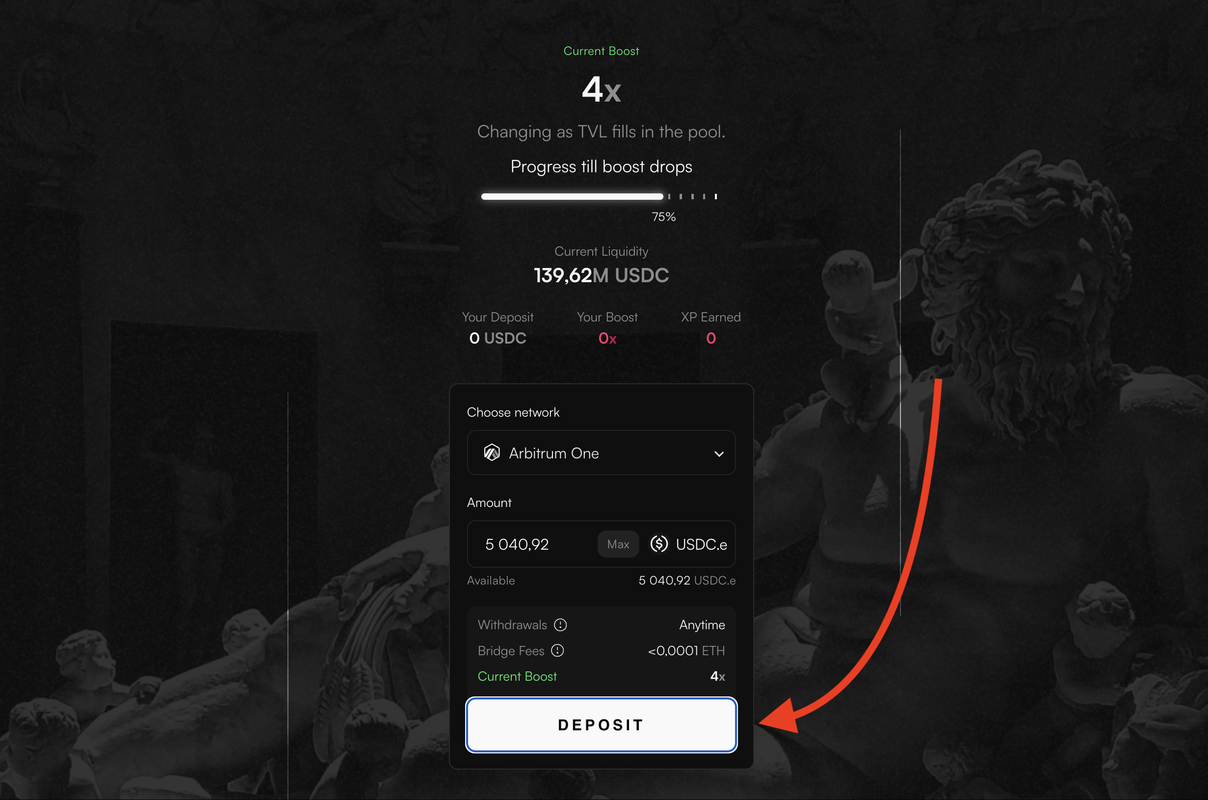The image size is (1208, 800).
Task: Click the Your Boost 0x stat
Action: pos(607,328)
